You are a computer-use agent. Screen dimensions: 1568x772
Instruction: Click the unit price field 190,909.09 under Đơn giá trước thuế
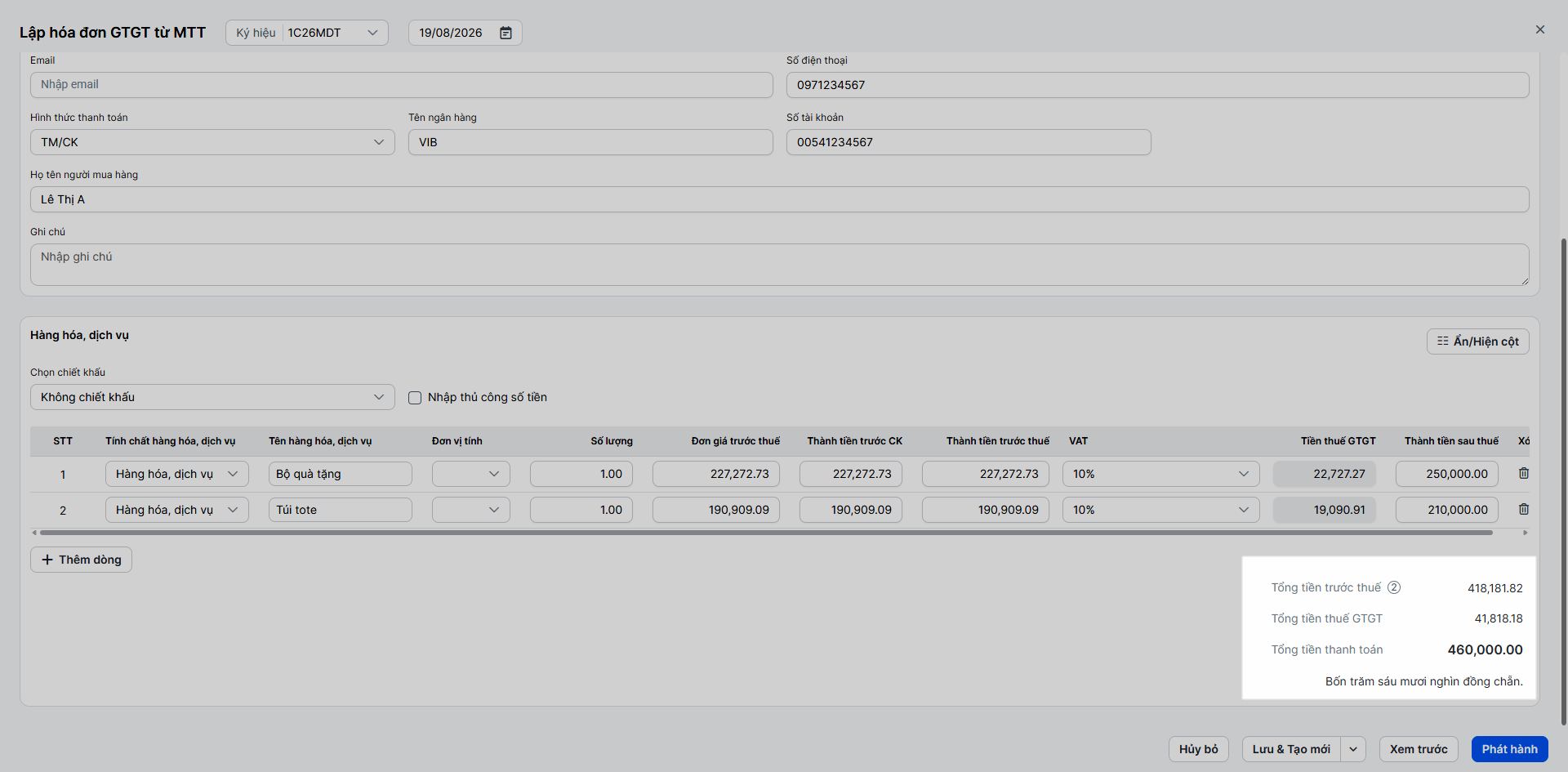(x=716, y=510)
